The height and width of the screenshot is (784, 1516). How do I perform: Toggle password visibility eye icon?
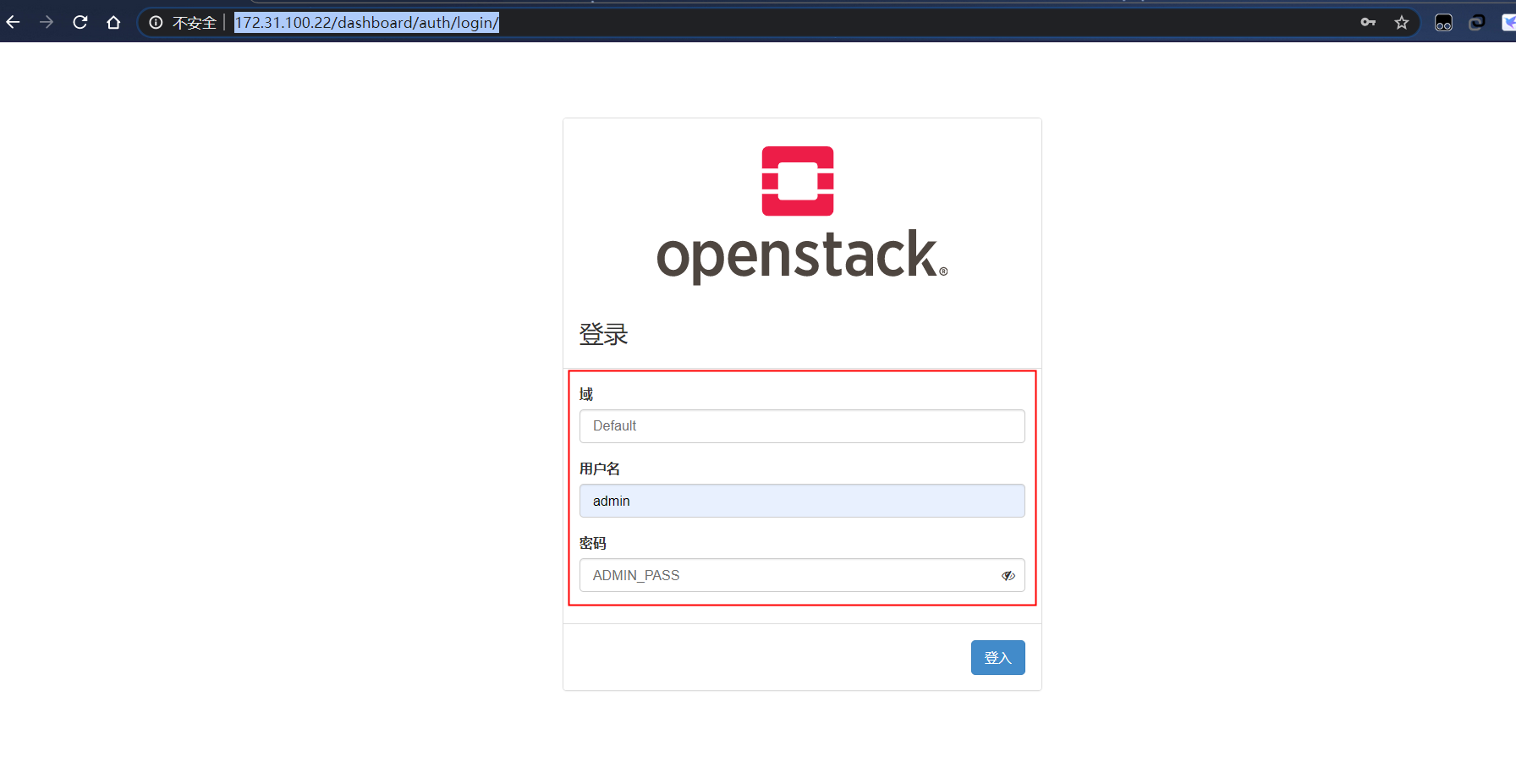(1008, 576)
